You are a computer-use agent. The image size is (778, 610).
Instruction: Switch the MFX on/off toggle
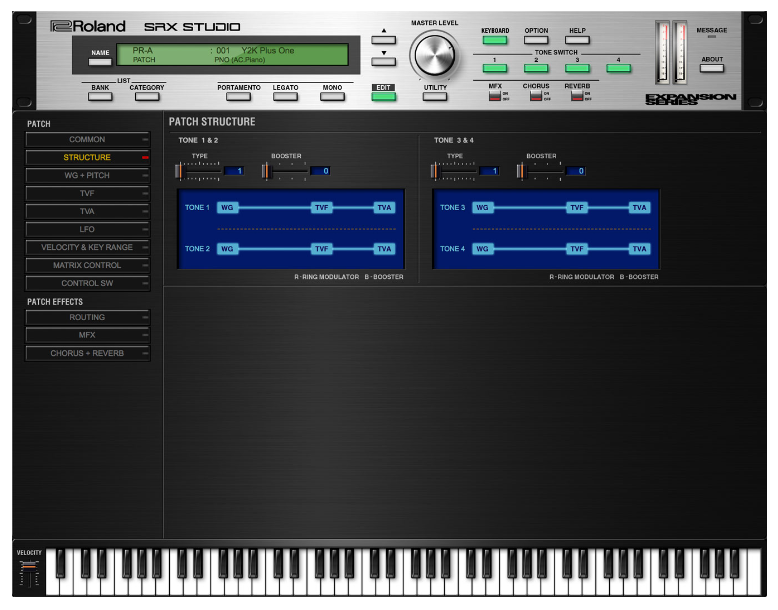click(495, 96)
